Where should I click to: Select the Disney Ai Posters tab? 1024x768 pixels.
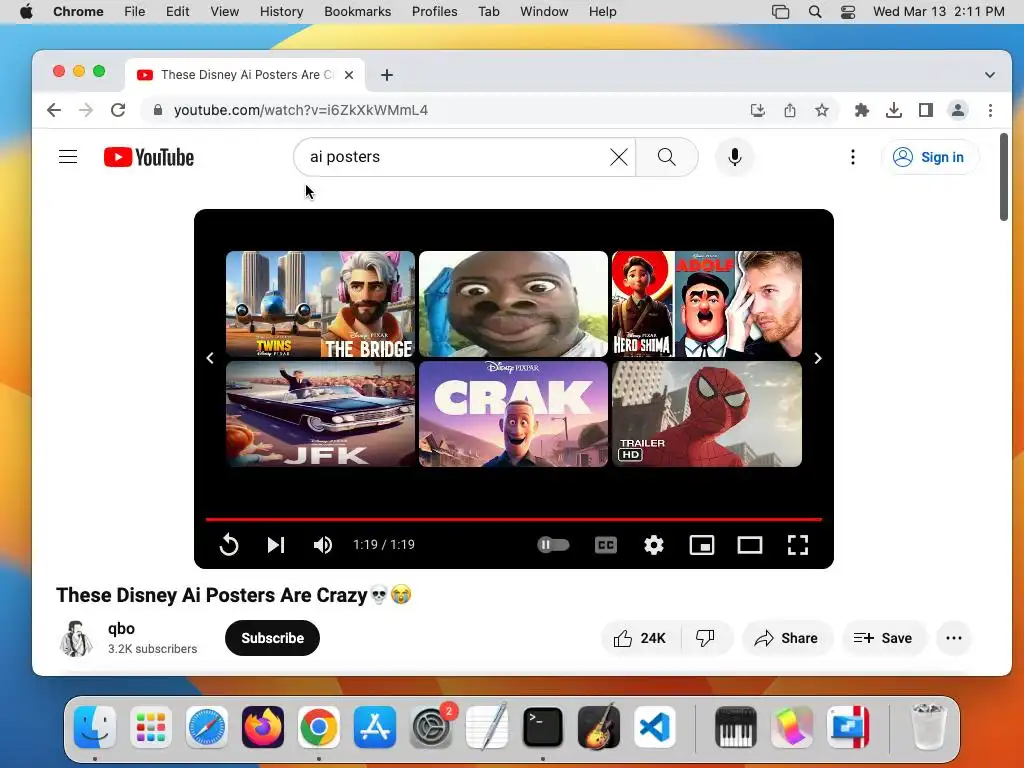(245, 75)
